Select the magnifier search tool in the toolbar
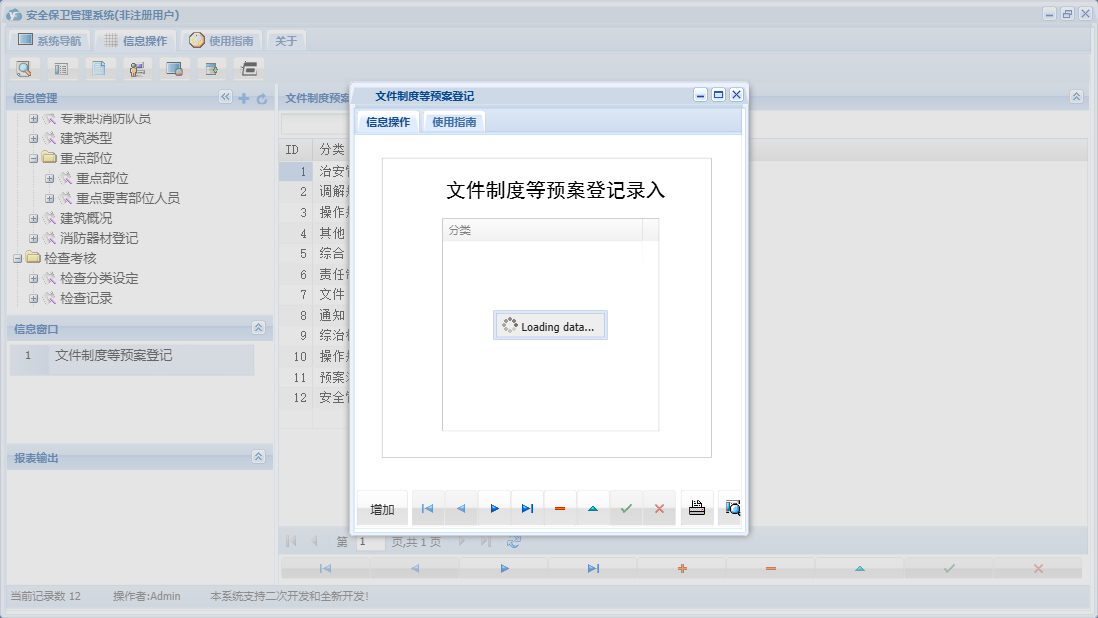This screenshot has height=618, width=1098. tap(24, 68)
